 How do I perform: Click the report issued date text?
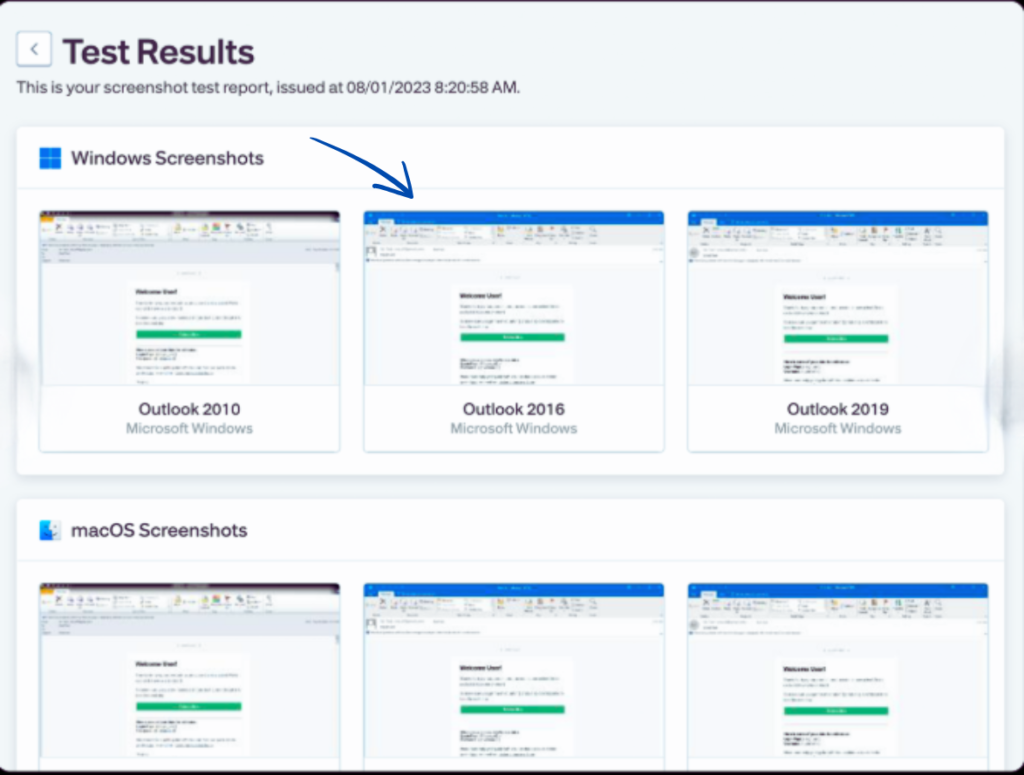pos(268,87)
